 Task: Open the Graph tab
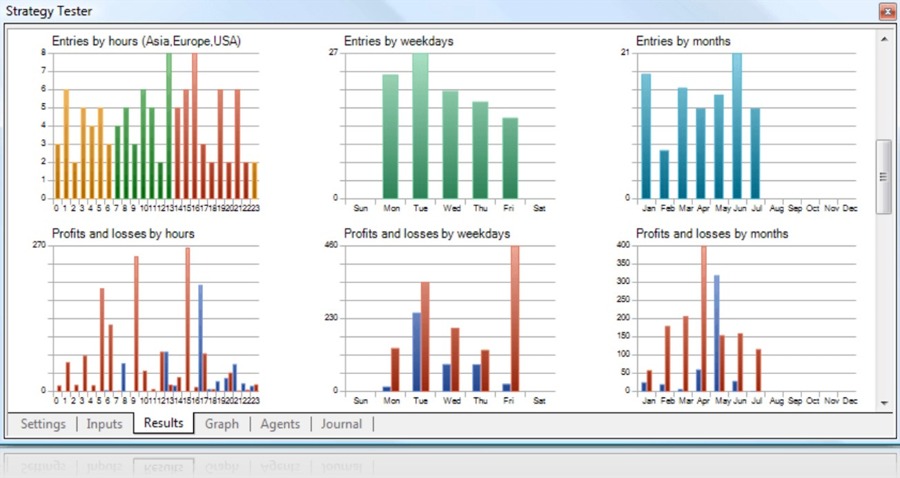(x=222, y=424)
